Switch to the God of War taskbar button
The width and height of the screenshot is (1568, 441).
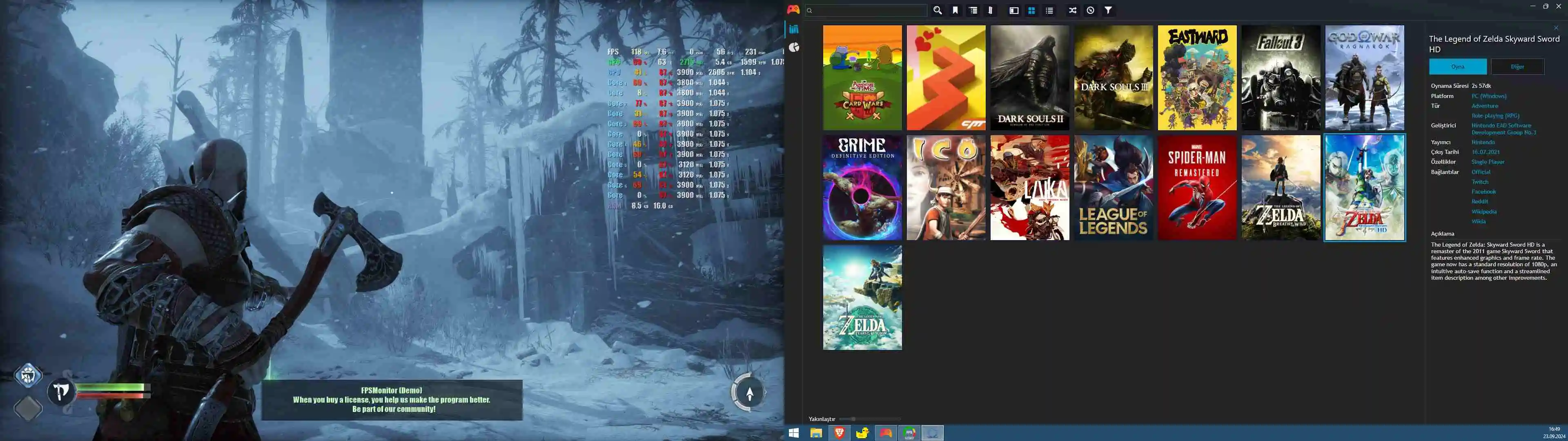tap(933, 433)
